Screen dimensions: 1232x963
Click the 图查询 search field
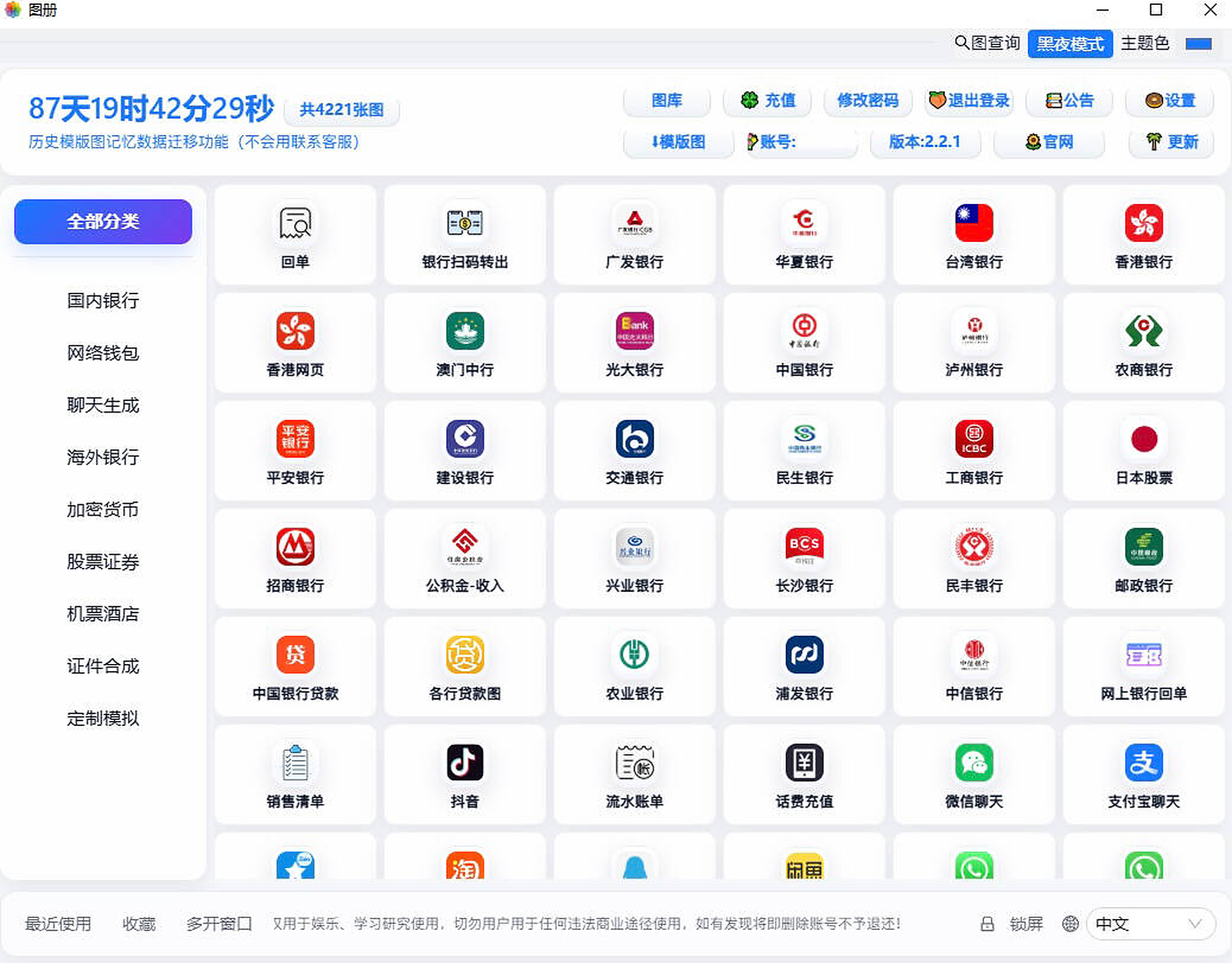pyautogui.click(x=987, y=43)
